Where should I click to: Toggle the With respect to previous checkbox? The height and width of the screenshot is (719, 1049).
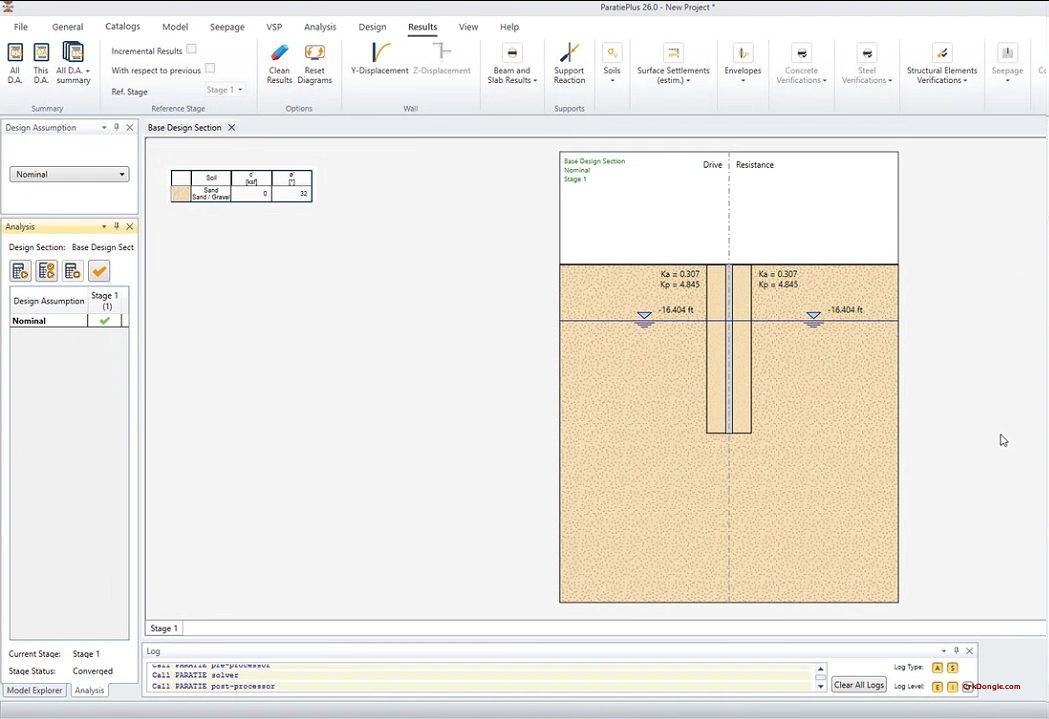pos(209,69)
